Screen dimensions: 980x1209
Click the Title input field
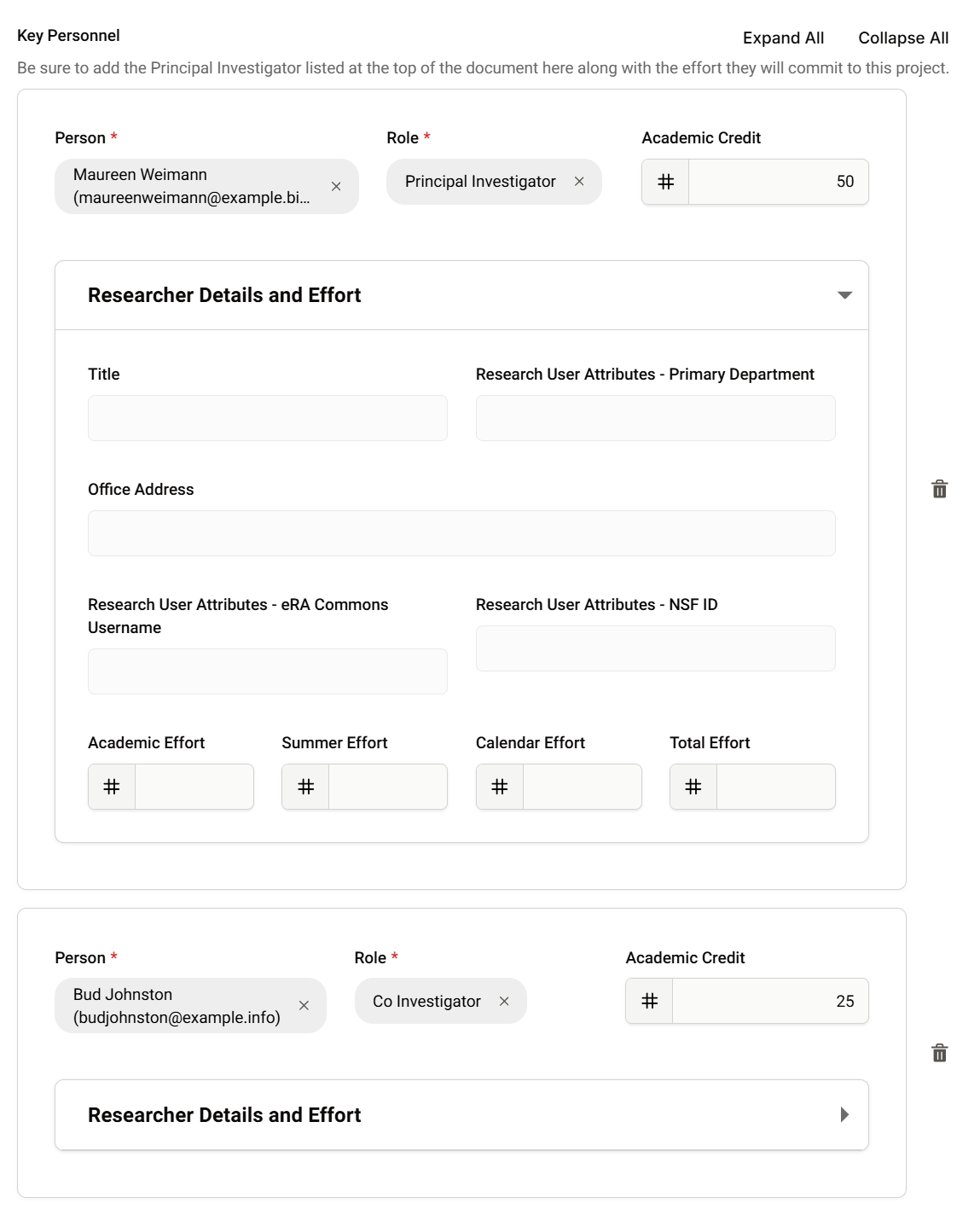click(267, 418)
